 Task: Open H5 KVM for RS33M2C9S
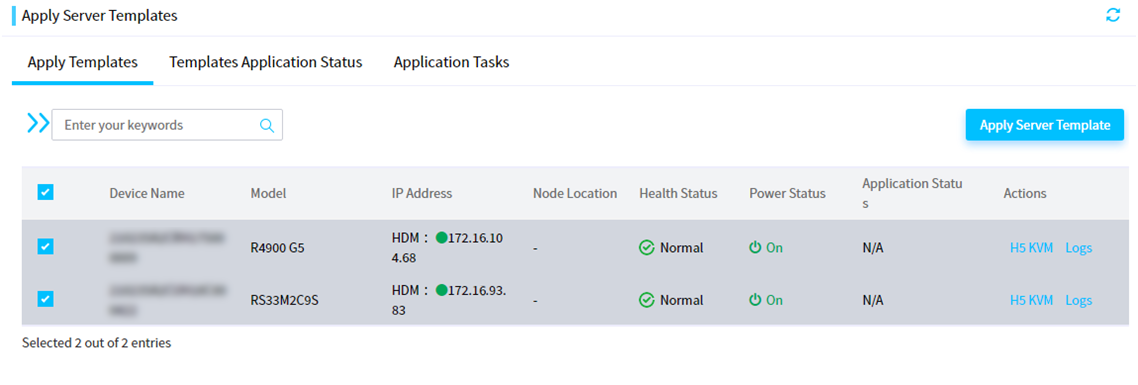click(x=1031, y=300)
